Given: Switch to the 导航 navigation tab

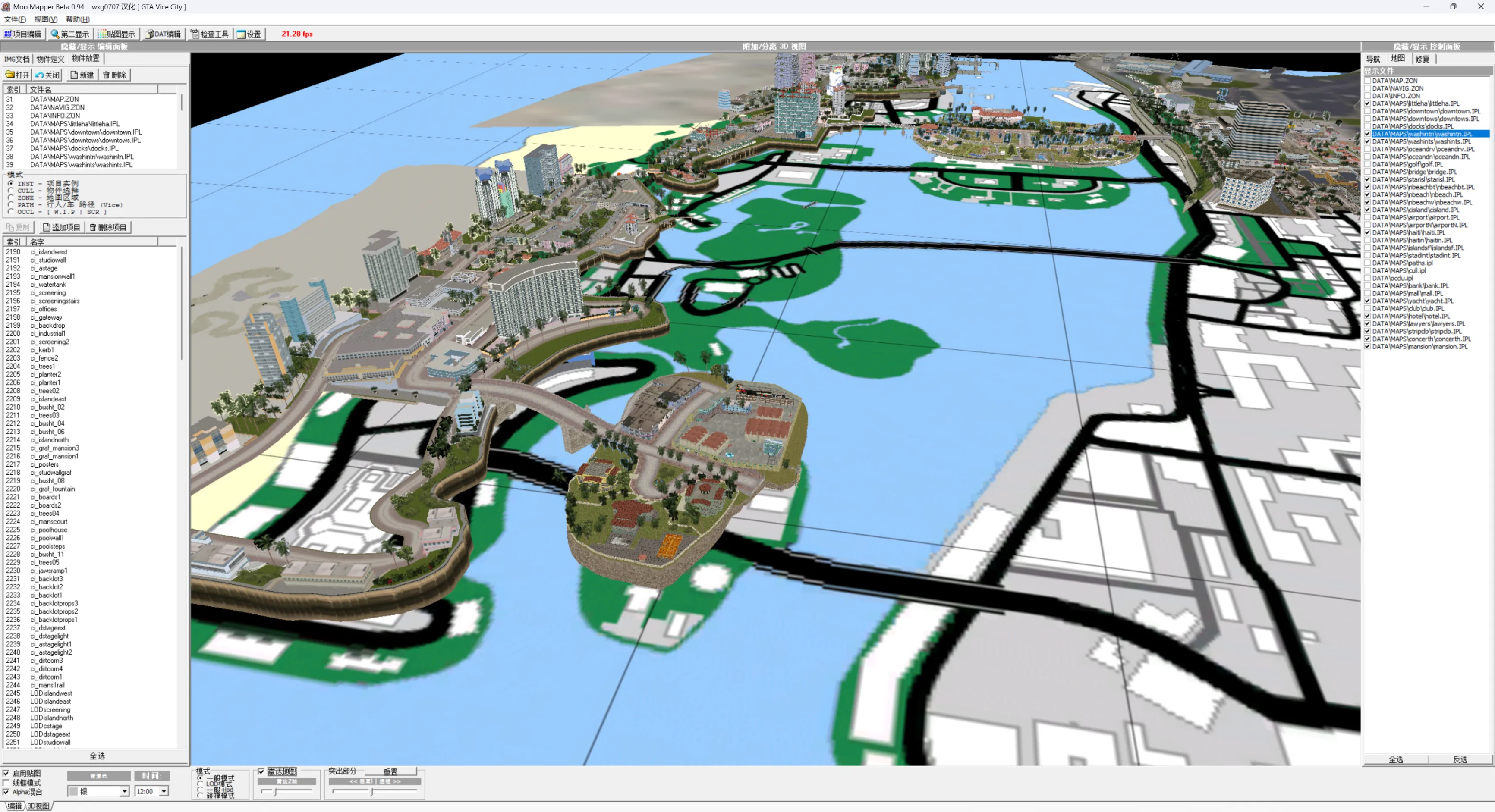Looking at the screenshot, I should click(x=1373, y=59).
